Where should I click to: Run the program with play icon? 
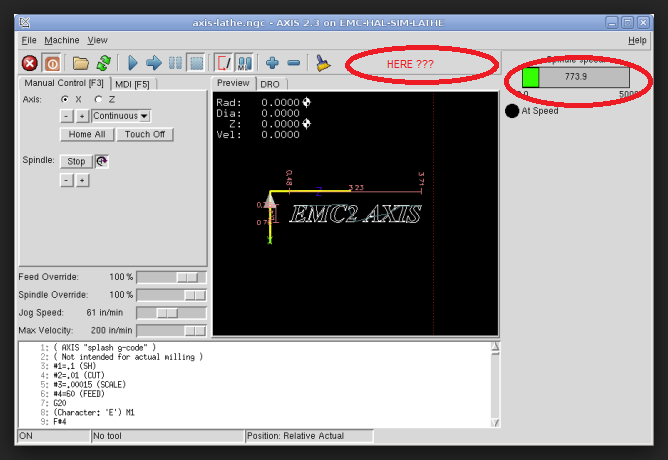[x=132, y=63]
